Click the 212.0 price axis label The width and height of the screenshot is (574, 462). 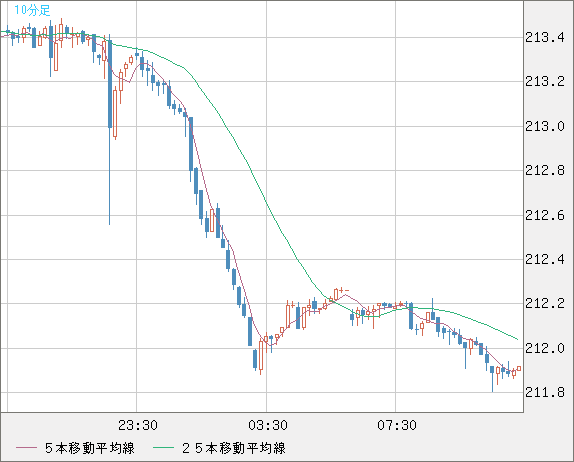tap(545, 348)
